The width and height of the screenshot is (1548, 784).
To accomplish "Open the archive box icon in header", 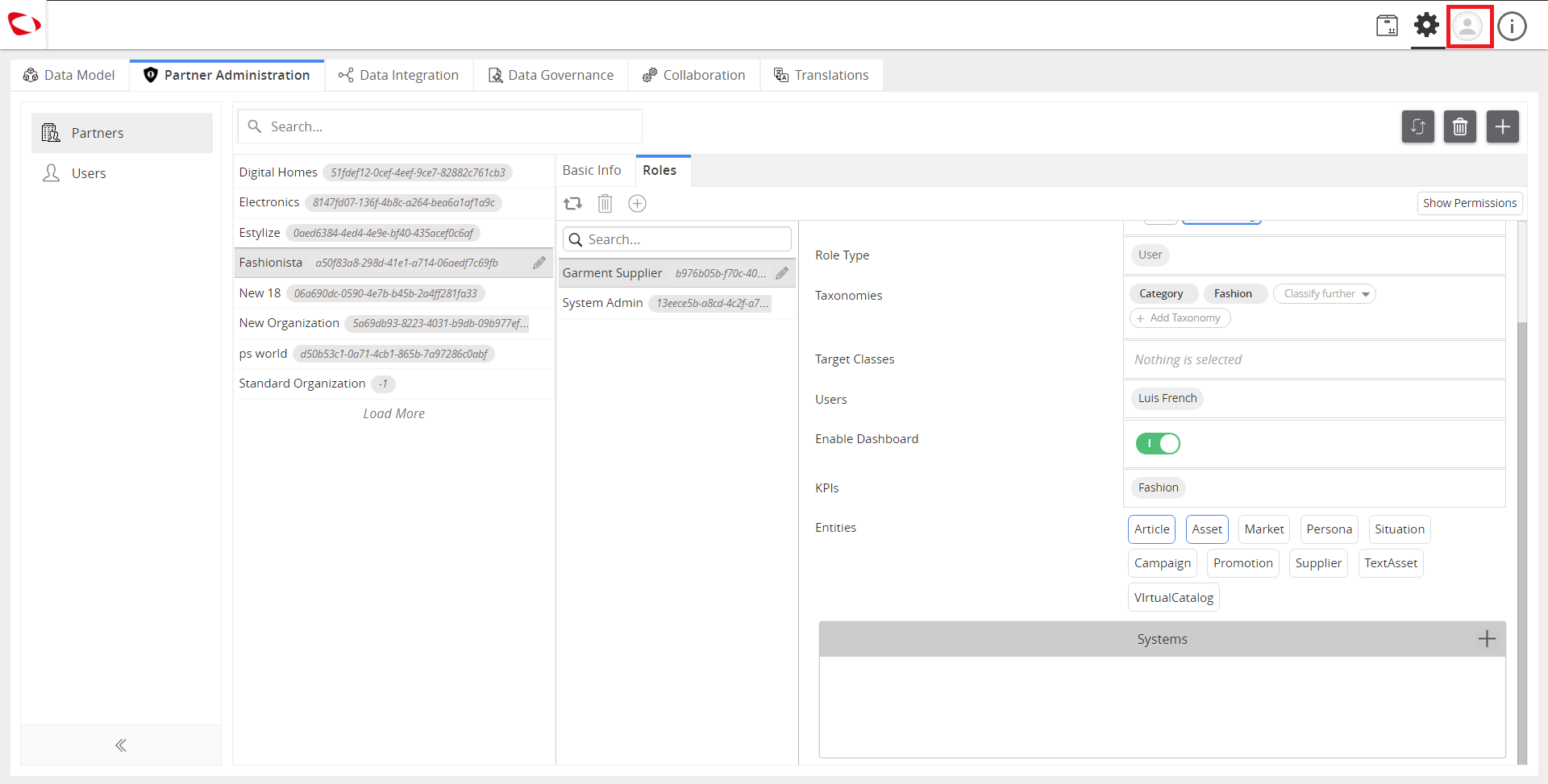I will click(x=1387, y=26).
